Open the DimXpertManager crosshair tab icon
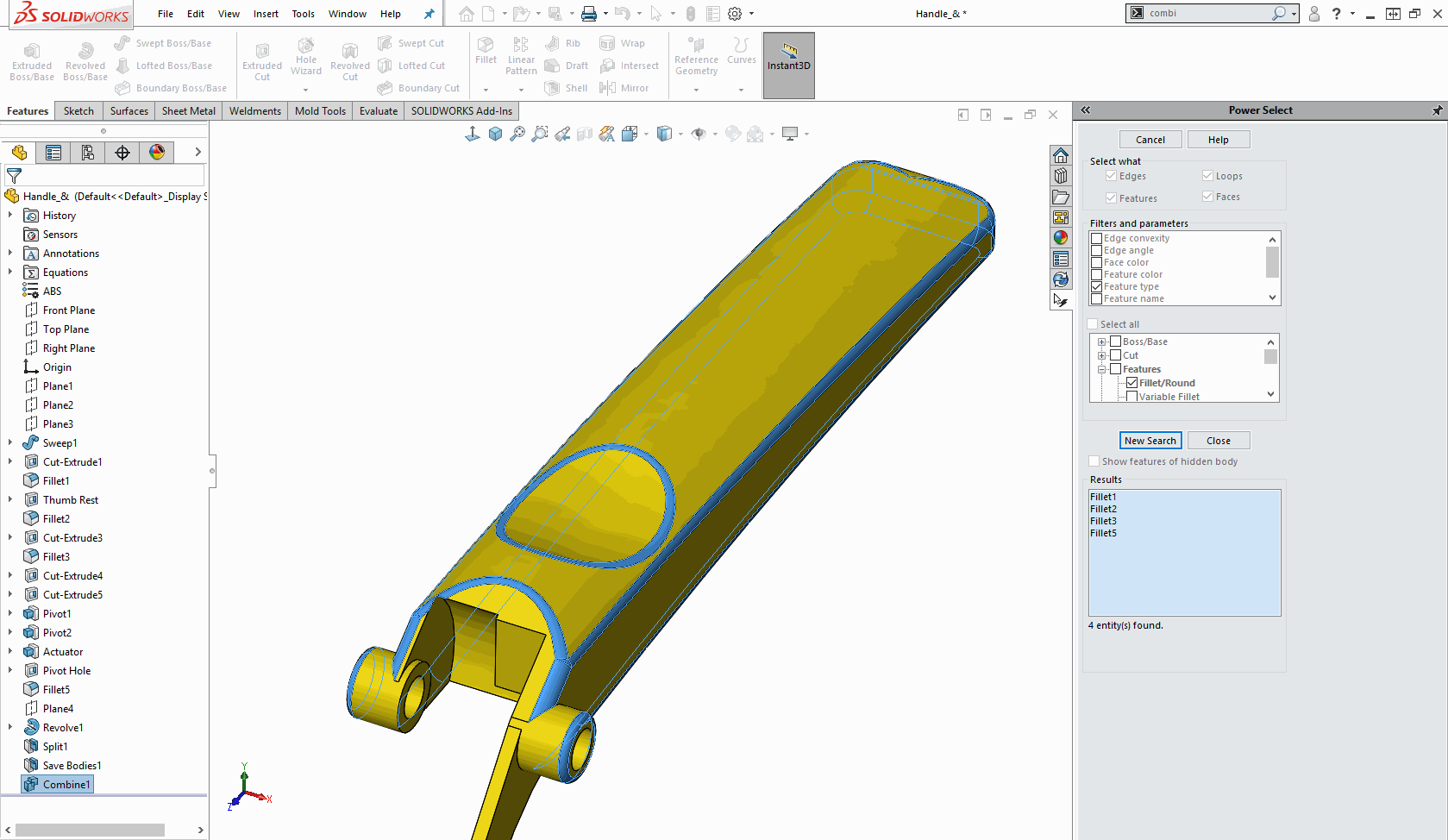 [x=122, y=153]
